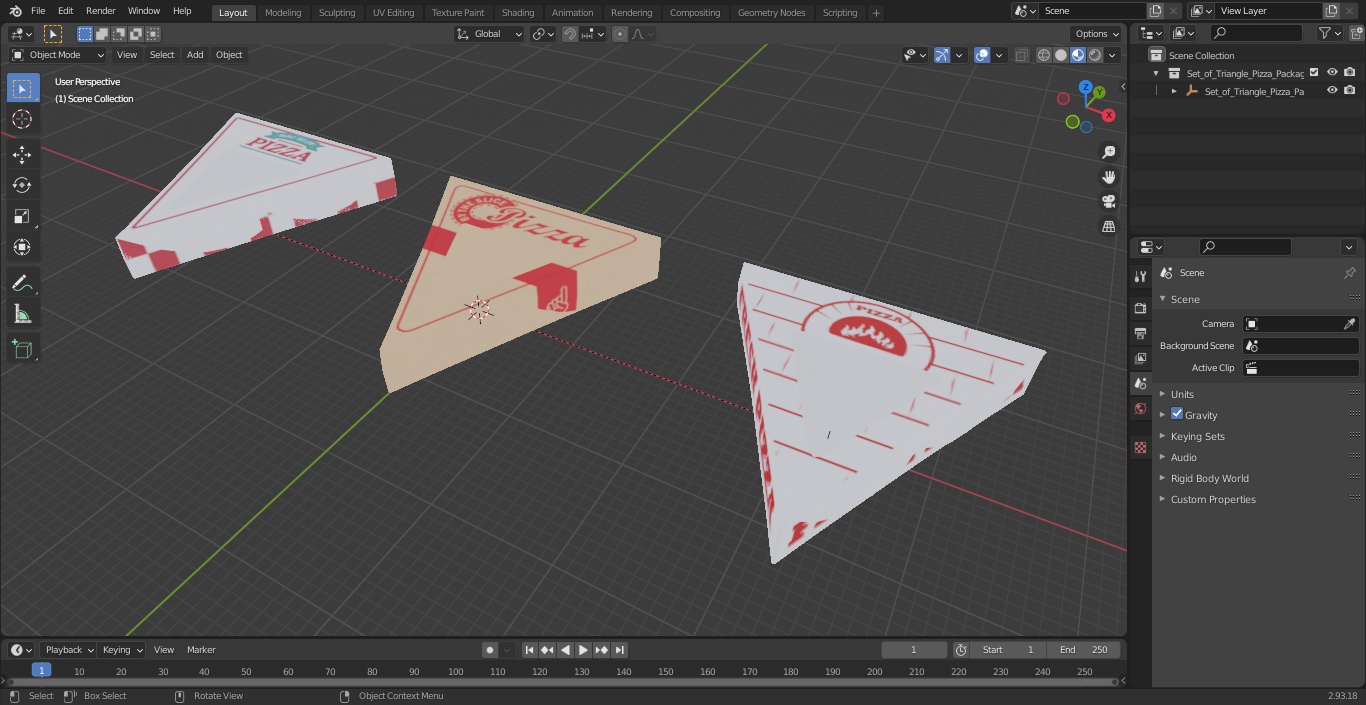The image size is (1366, 705).
Task: Switch to the Geometry Nodes workspace tab
Action: click(771, 13)
